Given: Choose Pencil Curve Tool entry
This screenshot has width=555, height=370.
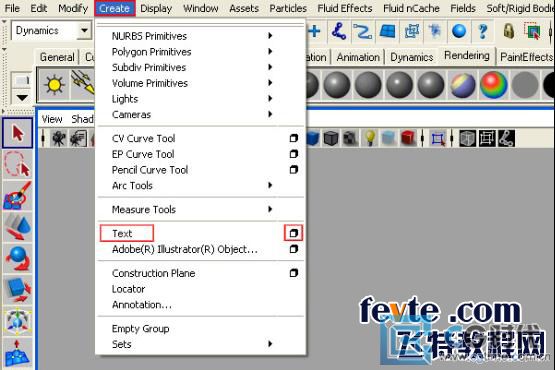Looking at the screenshot, I should tap(150, 170).
